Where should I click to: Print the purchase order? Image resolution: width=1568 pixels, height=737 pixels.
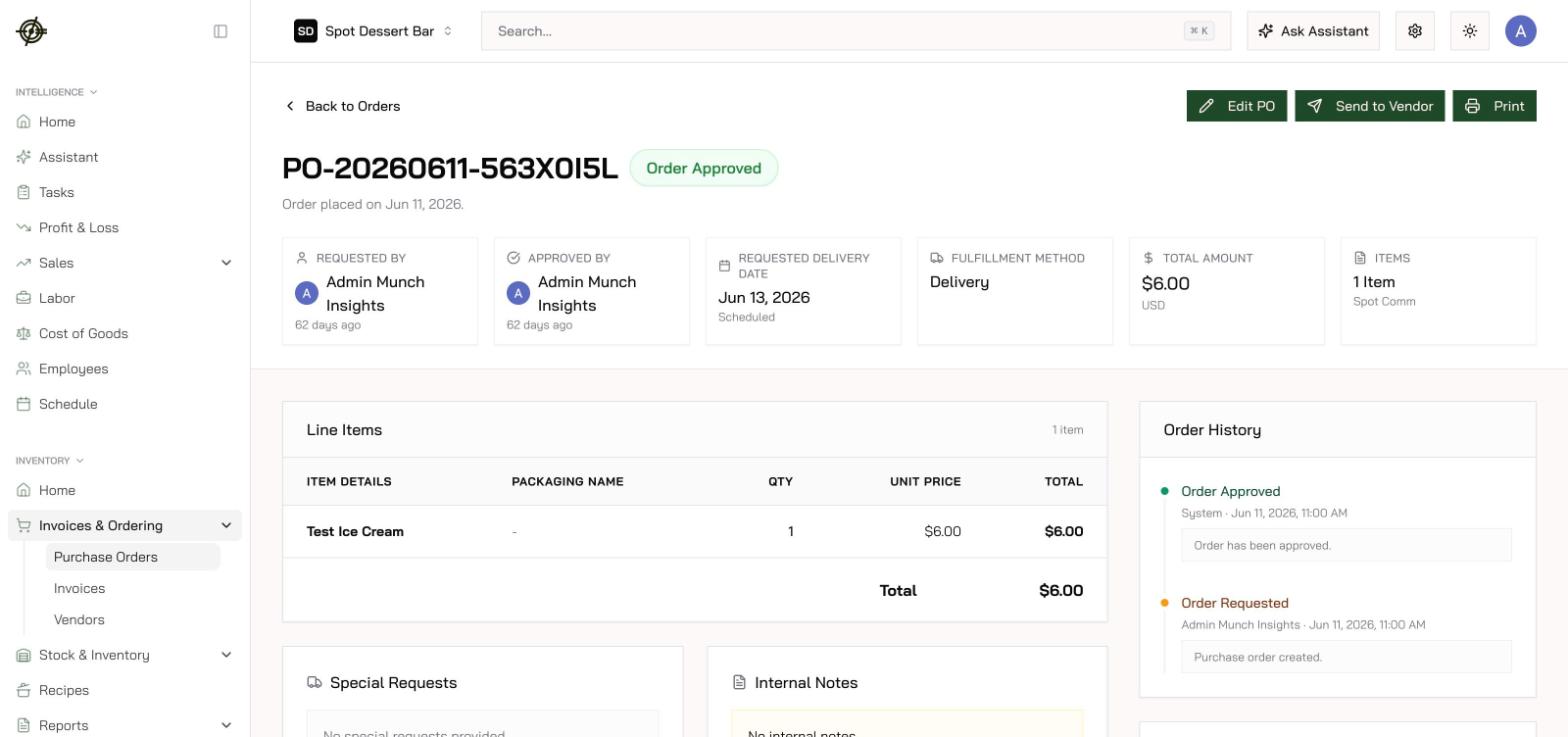(1495, 106)
